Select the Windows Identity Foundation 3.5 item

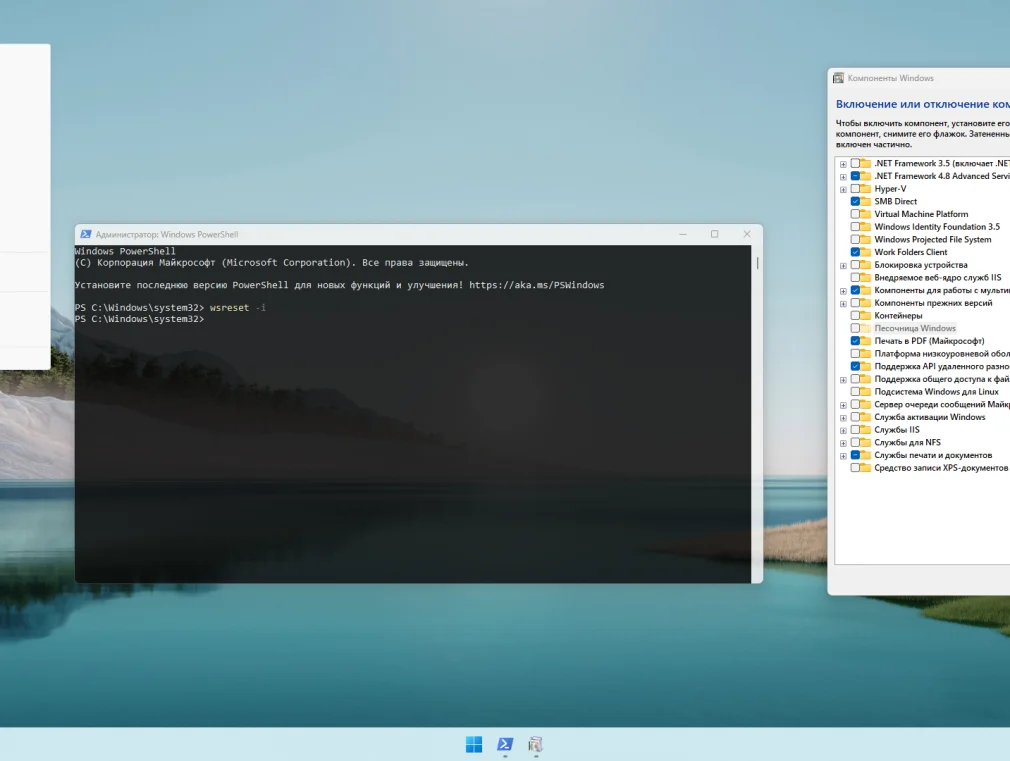pos(936,227)
